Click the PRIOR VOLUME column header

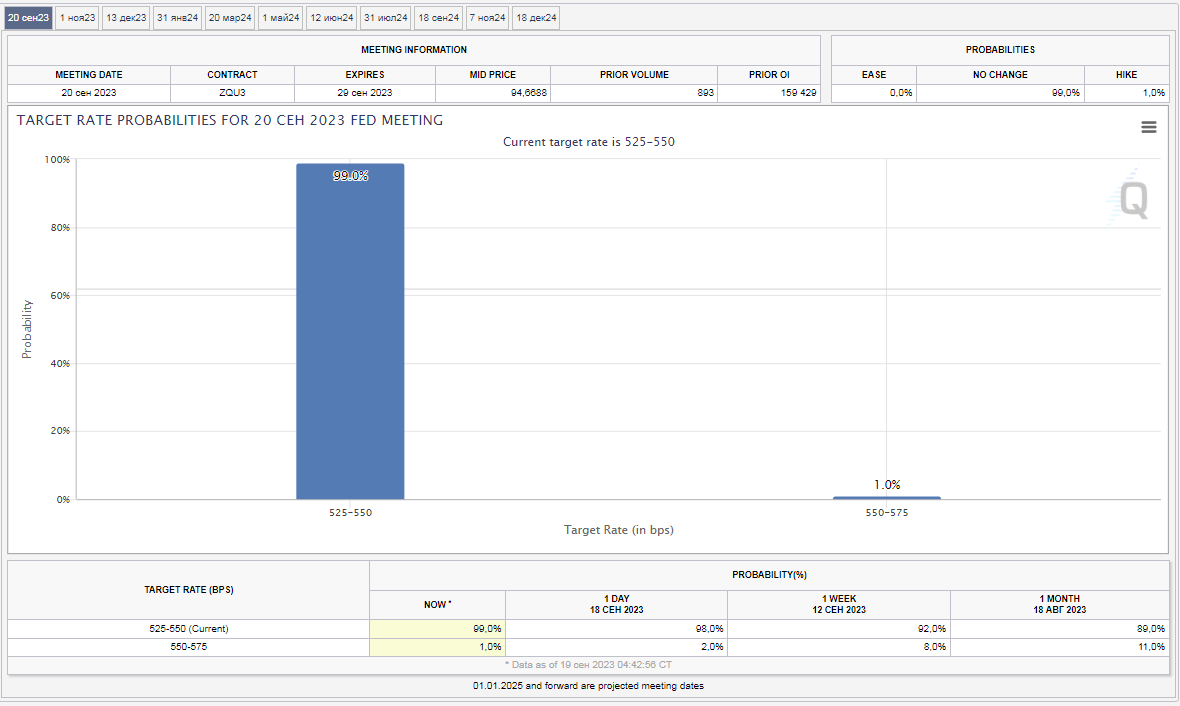coord(634,75)
